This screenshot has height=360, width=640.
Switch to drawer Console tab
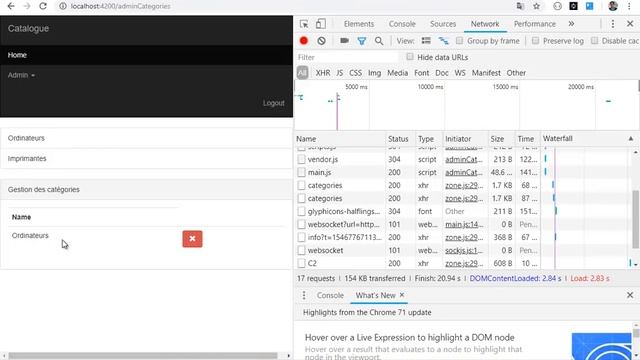pyautogui.click(x=330, y=295)
